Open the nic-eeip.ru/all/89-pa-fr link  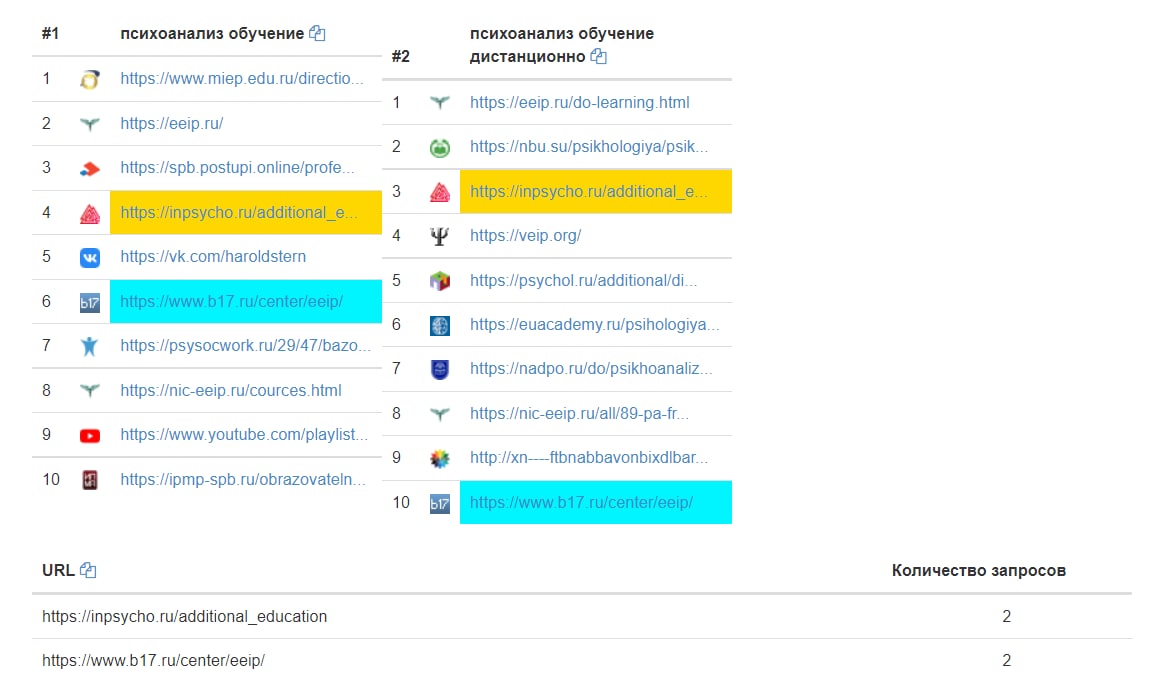point(578,413)
